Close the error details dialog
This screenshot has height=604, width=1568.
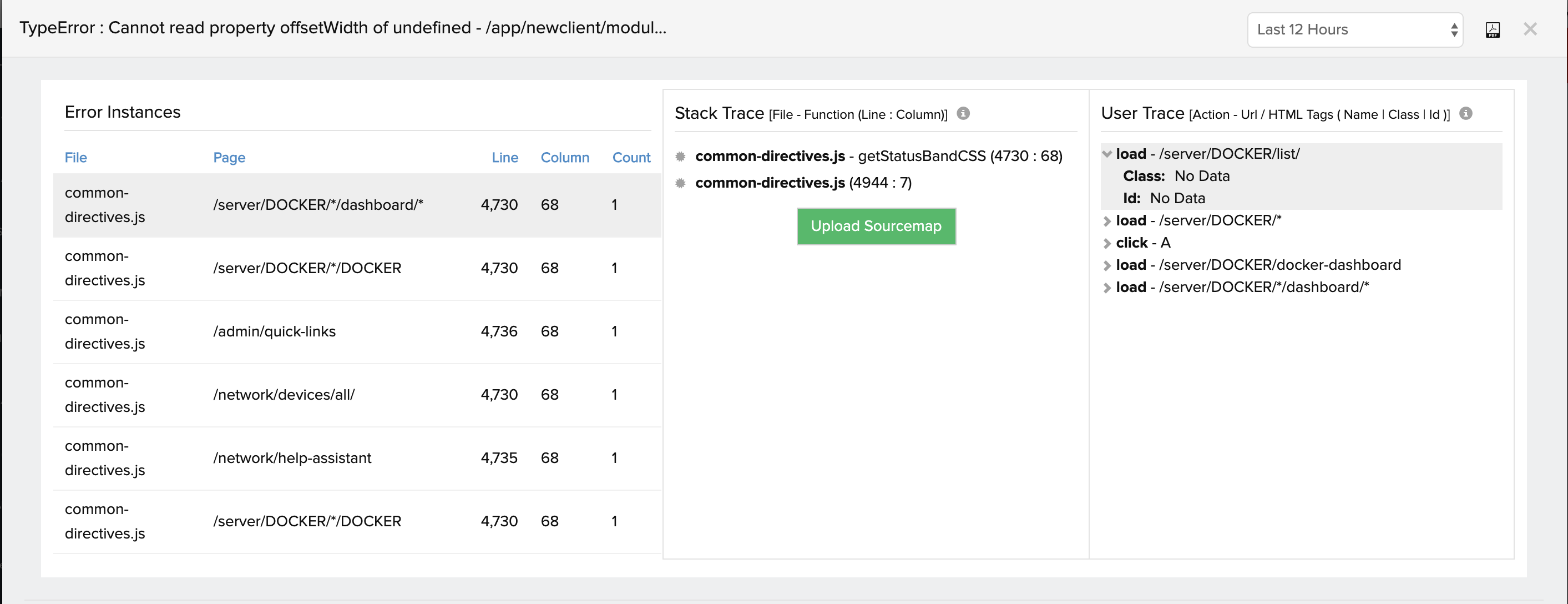(1530, 29)
